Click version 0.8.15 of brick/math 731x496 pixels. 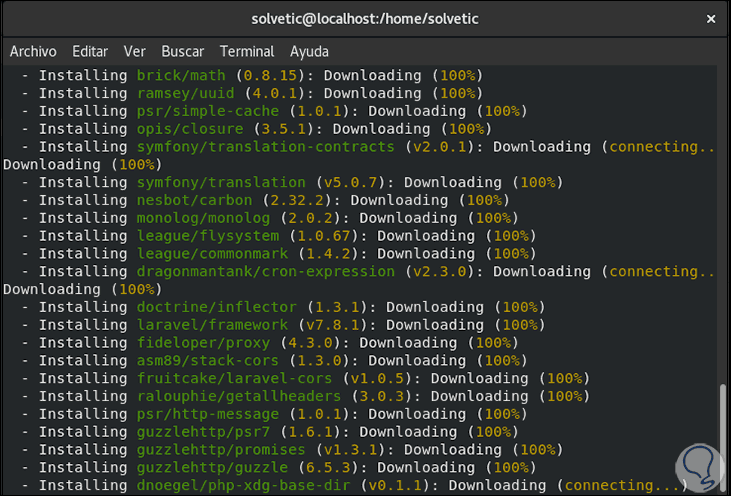tap(270, 75)
